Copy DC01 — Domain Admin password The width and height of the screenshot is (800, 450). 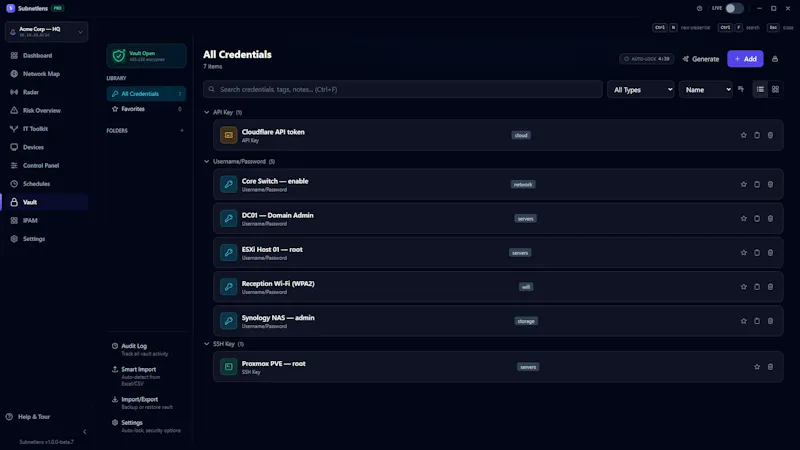(x=757, y=218)
